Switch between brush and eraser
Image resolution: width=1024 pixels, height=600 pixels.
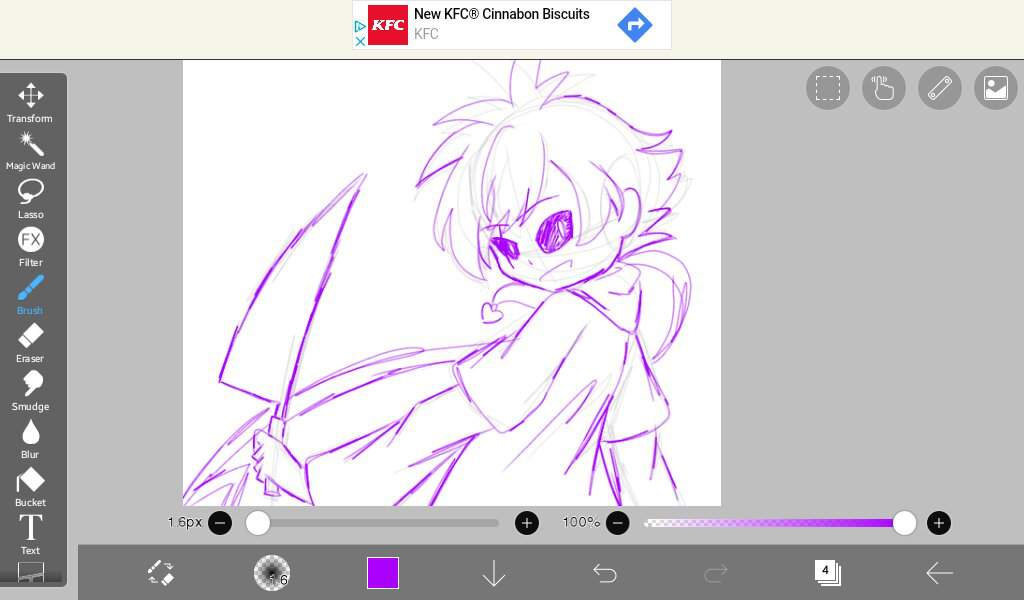(161, 573)
